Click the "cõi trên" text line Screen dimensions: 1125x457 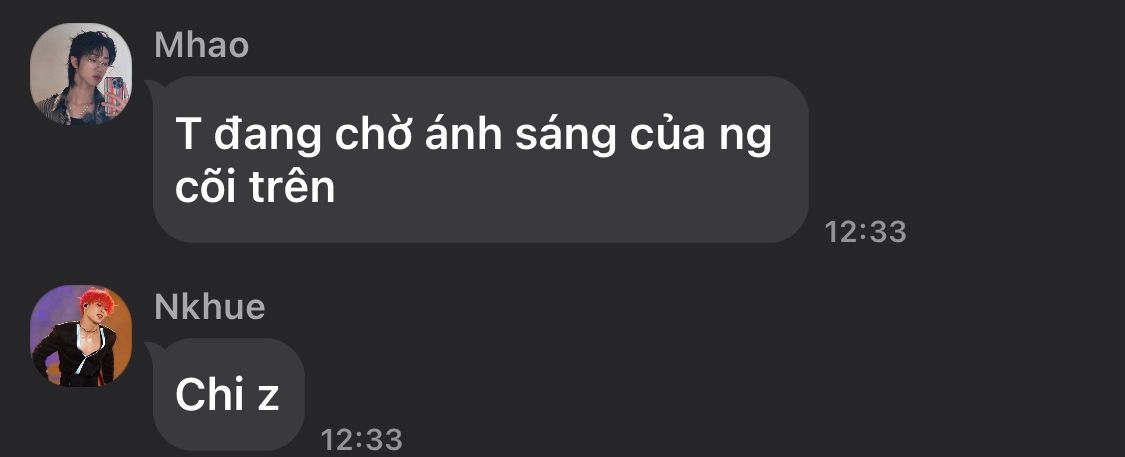pos(255,187)
